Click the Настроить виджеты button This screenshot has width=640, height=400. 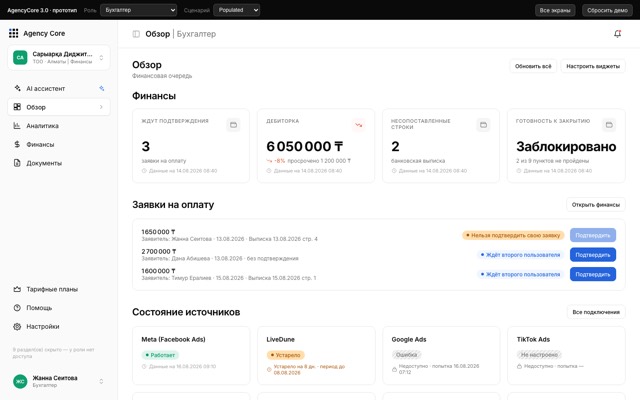593,66
